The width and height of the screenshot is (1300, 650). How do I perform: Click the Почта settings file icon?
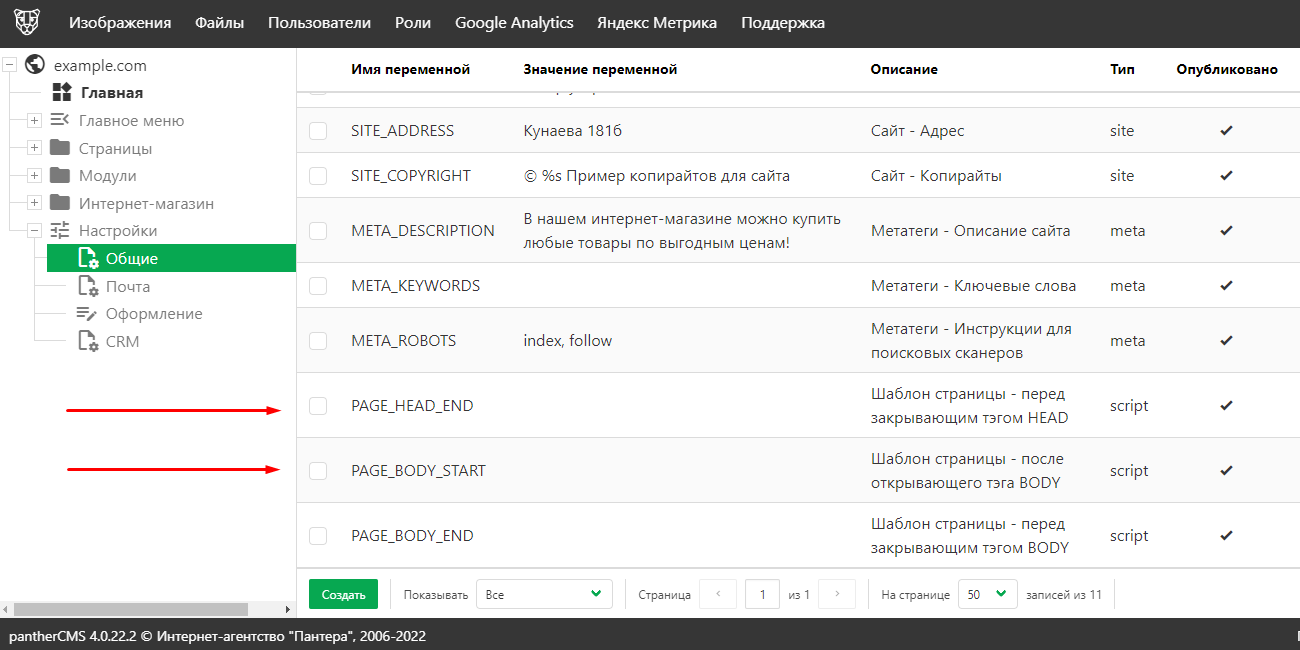[x=88, y=287]
